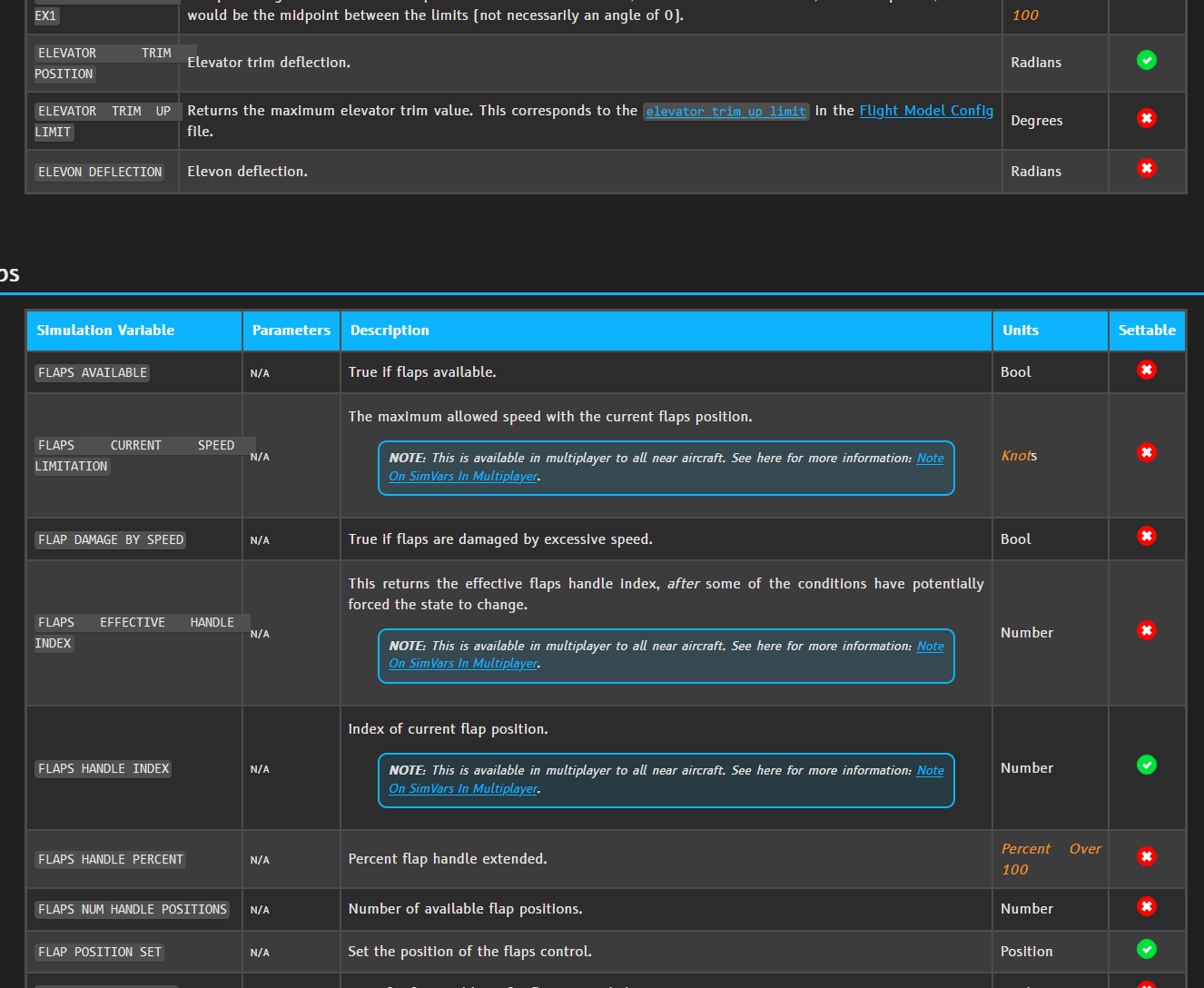This screenshot has width=1204, height=988.
Task: Click green settable check for ELEVATOR TRIM POSITION
Action: (1147, 60)
